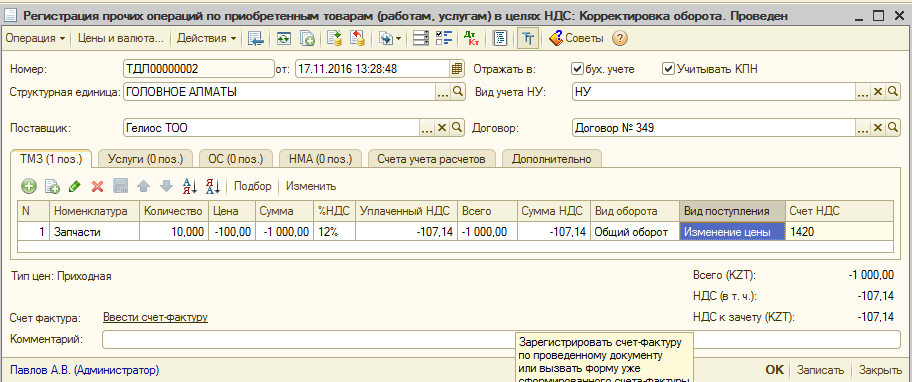Open the create-based-on dropdown arrow
The width and height of the screenshot is (912, 382).
[x=398, y=39]
